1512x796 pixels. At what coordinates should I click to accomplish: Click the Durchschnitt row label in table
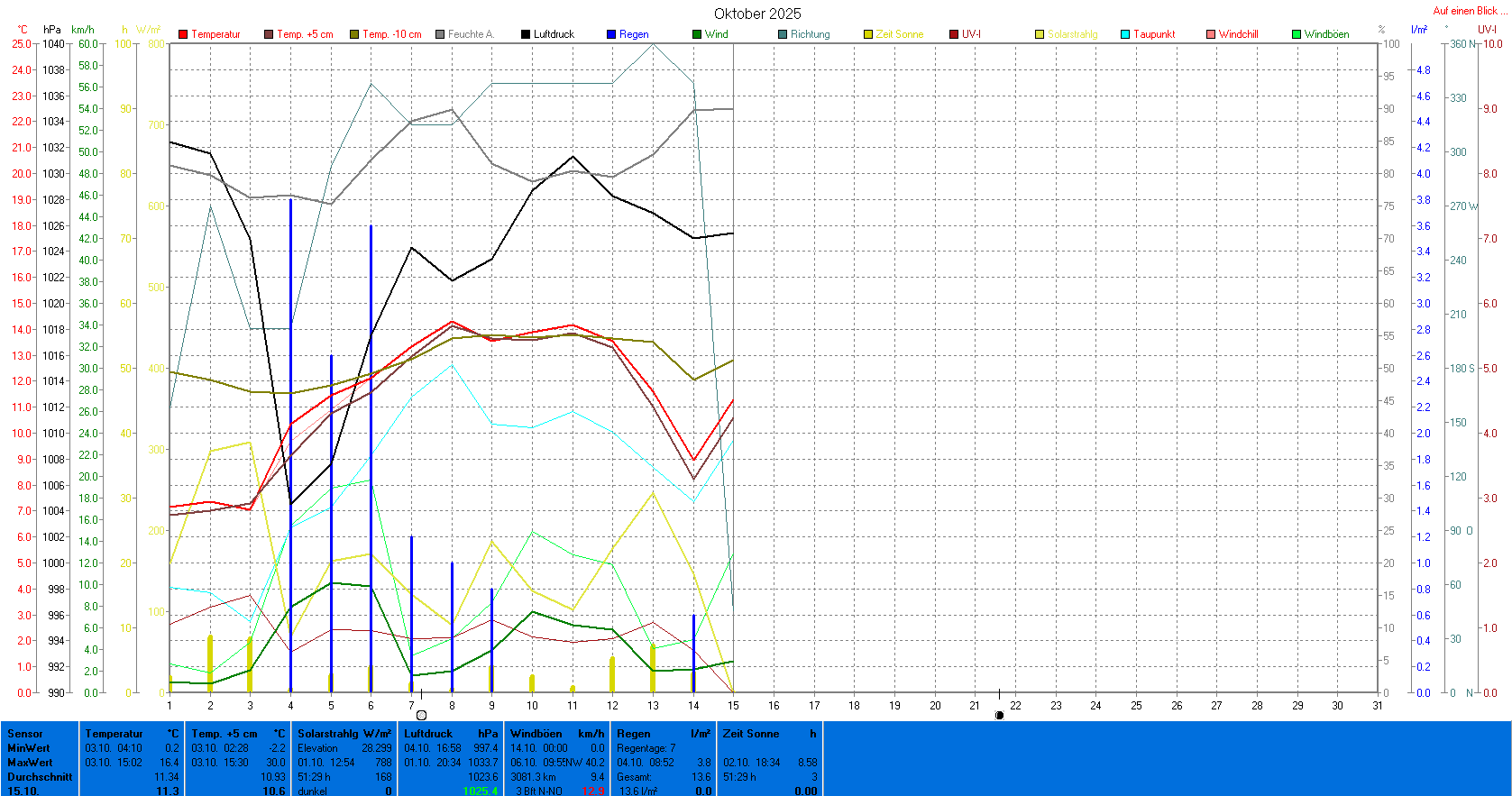(x=40, y=776)
